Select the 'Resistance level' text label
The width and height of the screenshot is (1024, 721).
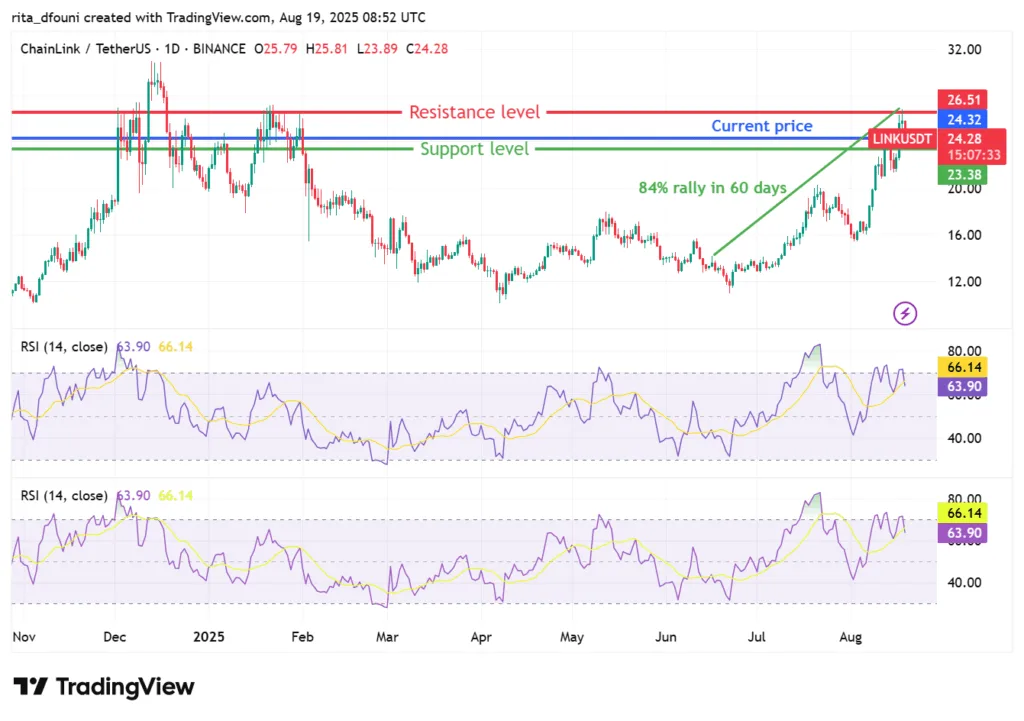(x=474, y=112)
